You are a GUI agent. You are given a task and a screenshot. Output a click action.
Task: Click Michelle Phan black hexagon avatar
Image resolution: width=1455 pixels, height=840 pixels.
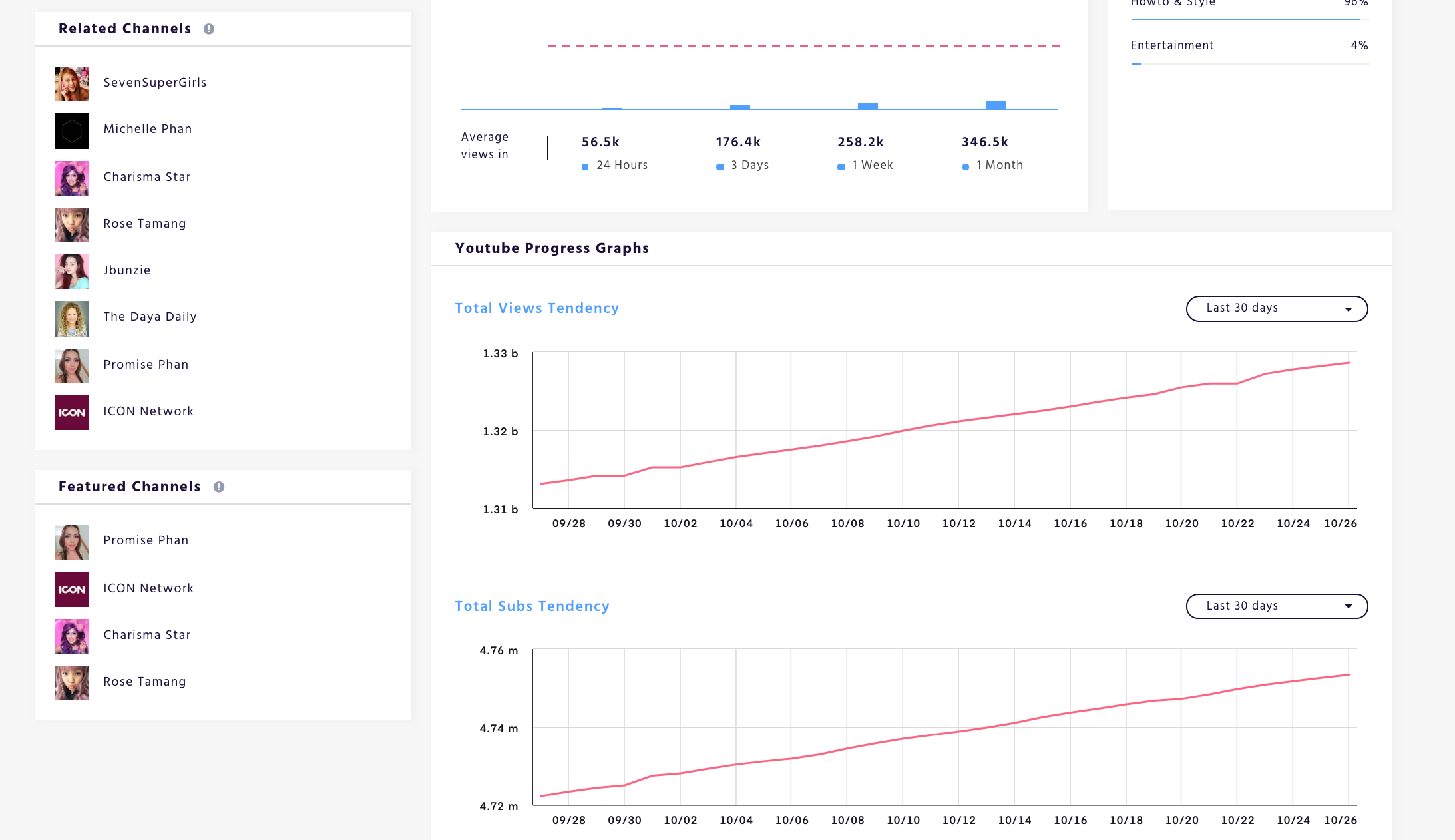pos(72,131)
